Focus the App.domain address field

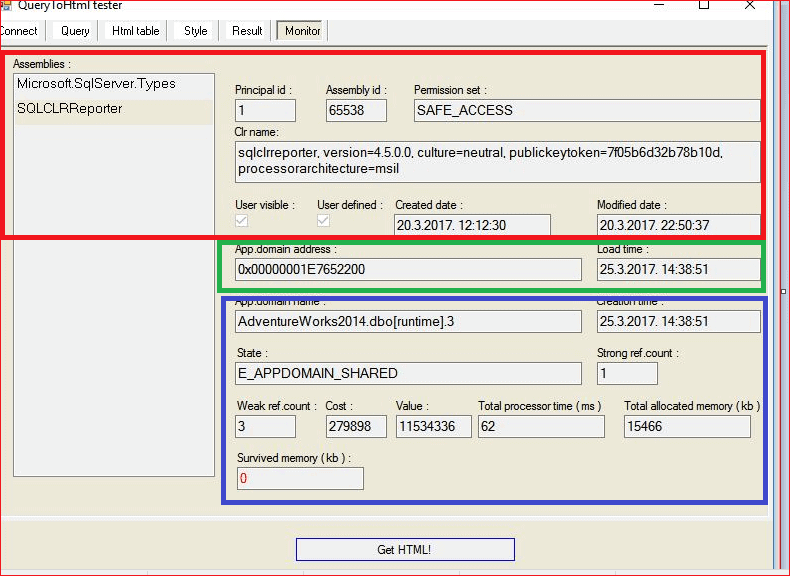point(408,270)
